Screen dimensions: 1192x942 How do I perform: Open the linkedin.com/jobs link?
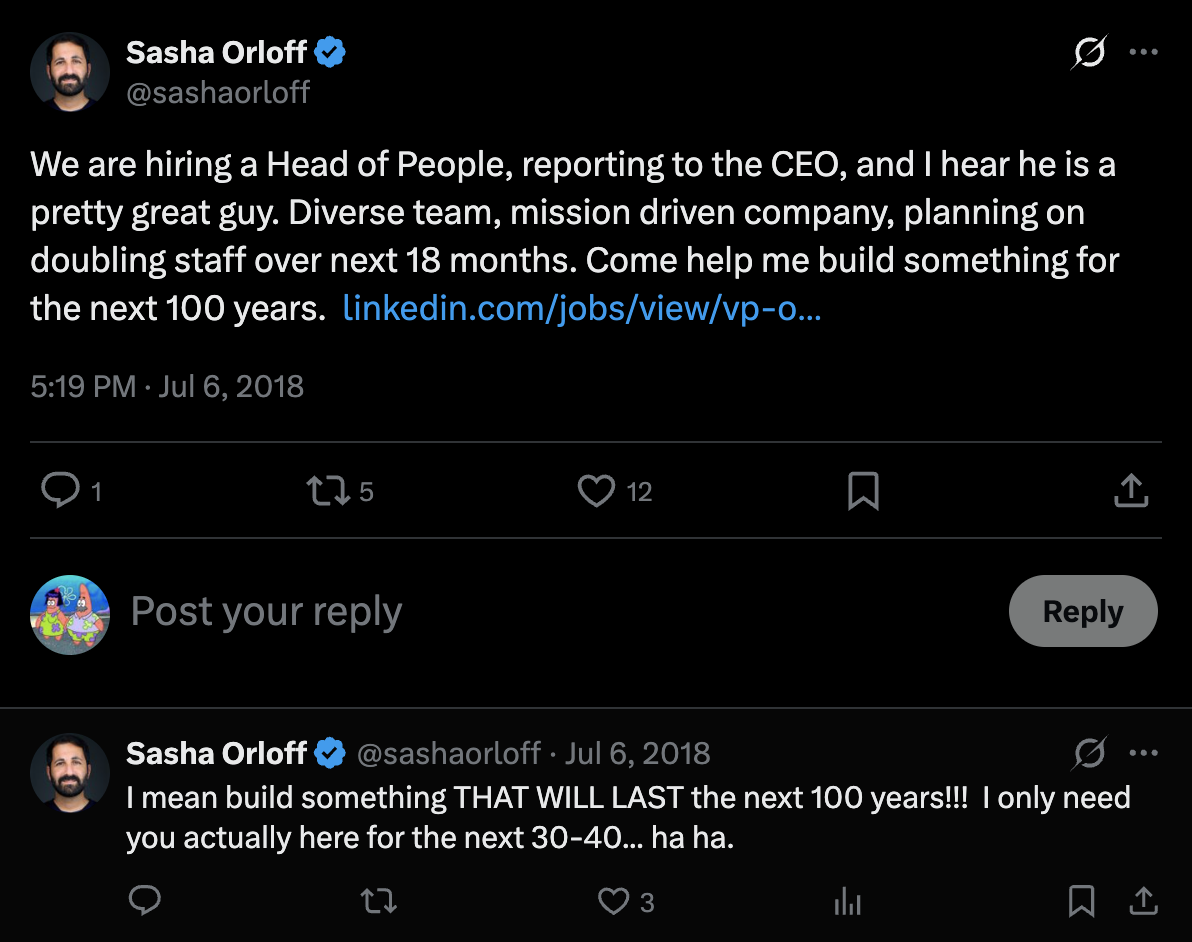pos(581,308)
